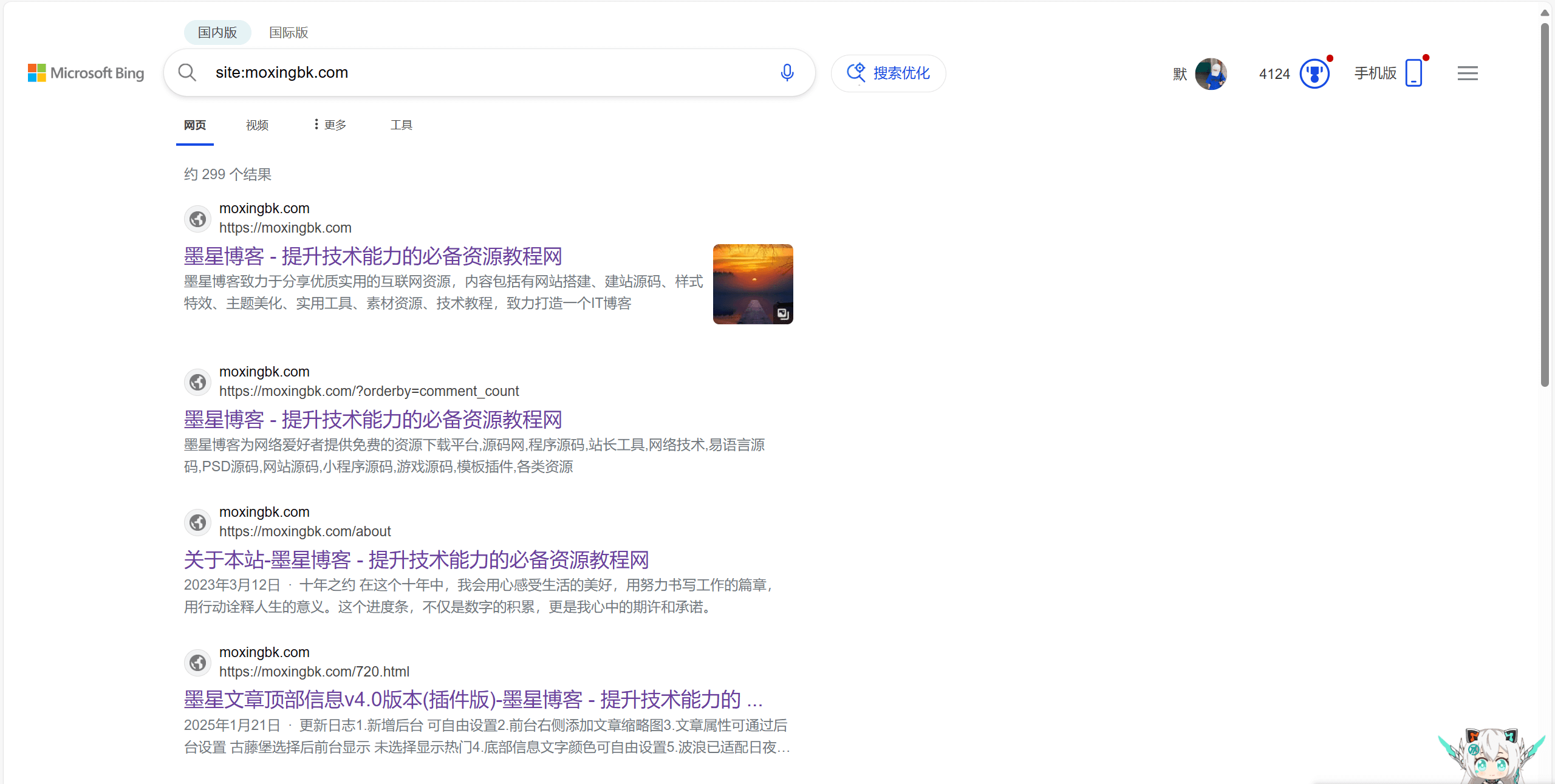
Task: Click the scrollbar up arrow
Action: 1545,12
